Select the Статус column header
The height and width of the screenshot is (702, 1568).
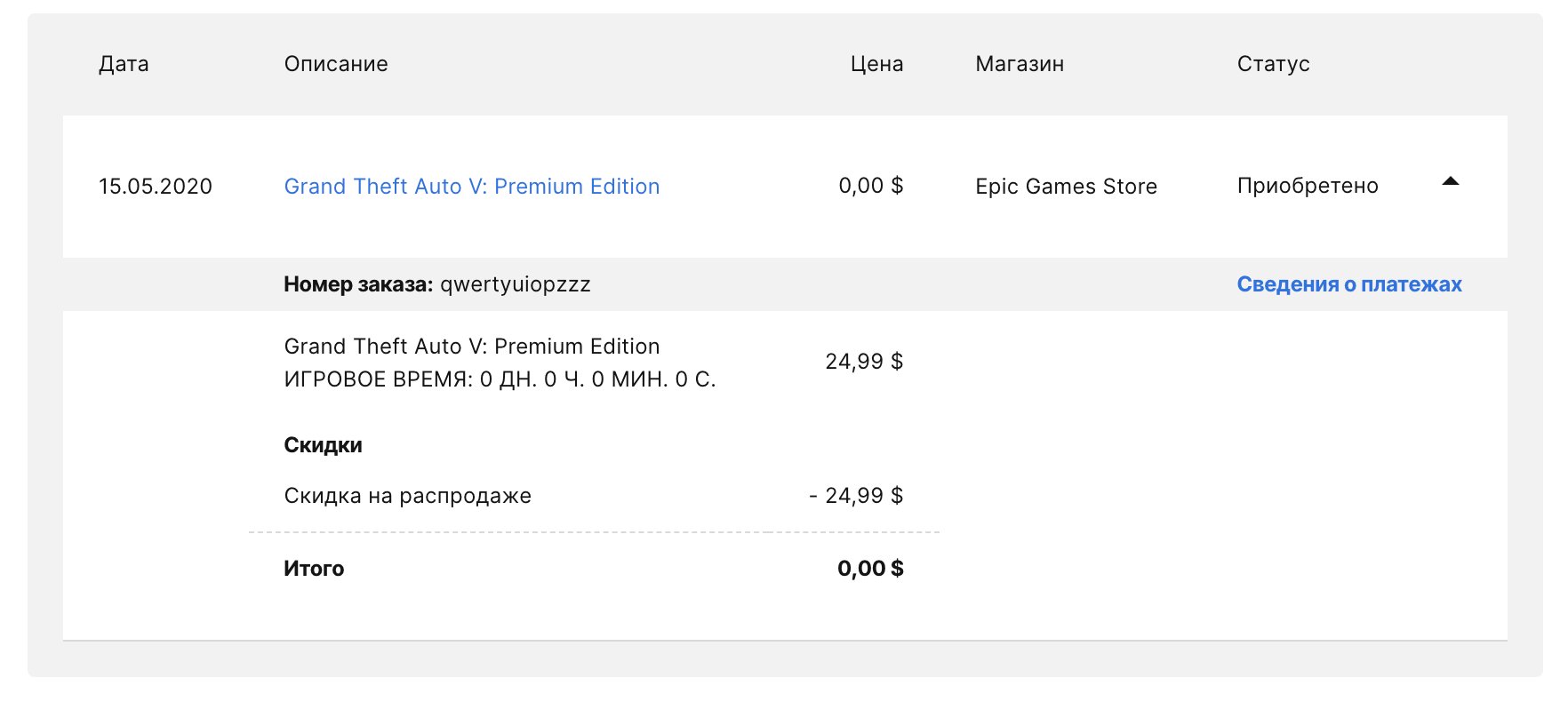(x=1273, y=64)
